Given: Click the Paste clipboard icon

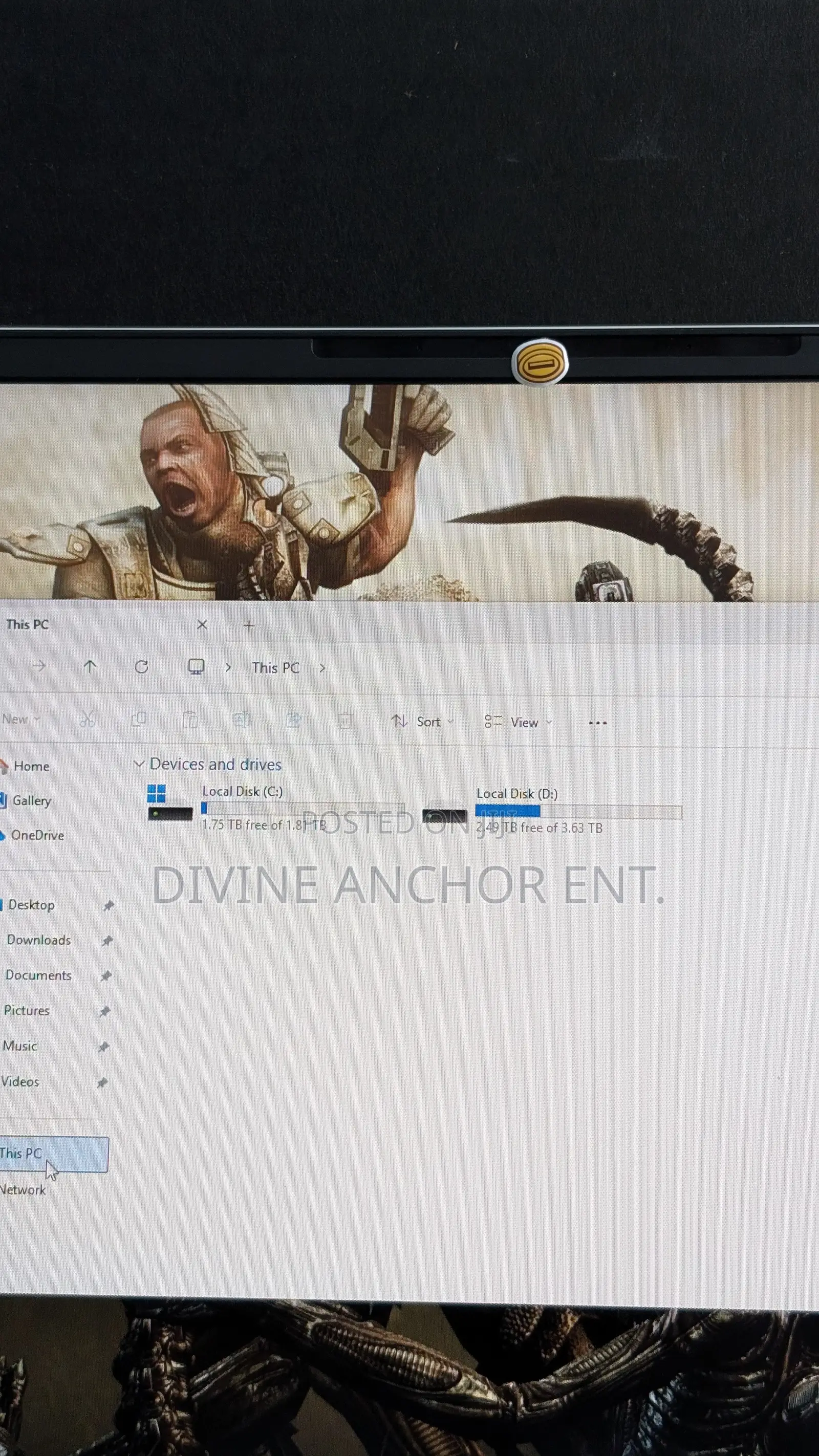Looking at the screenshot, I should tap(190, 720).
